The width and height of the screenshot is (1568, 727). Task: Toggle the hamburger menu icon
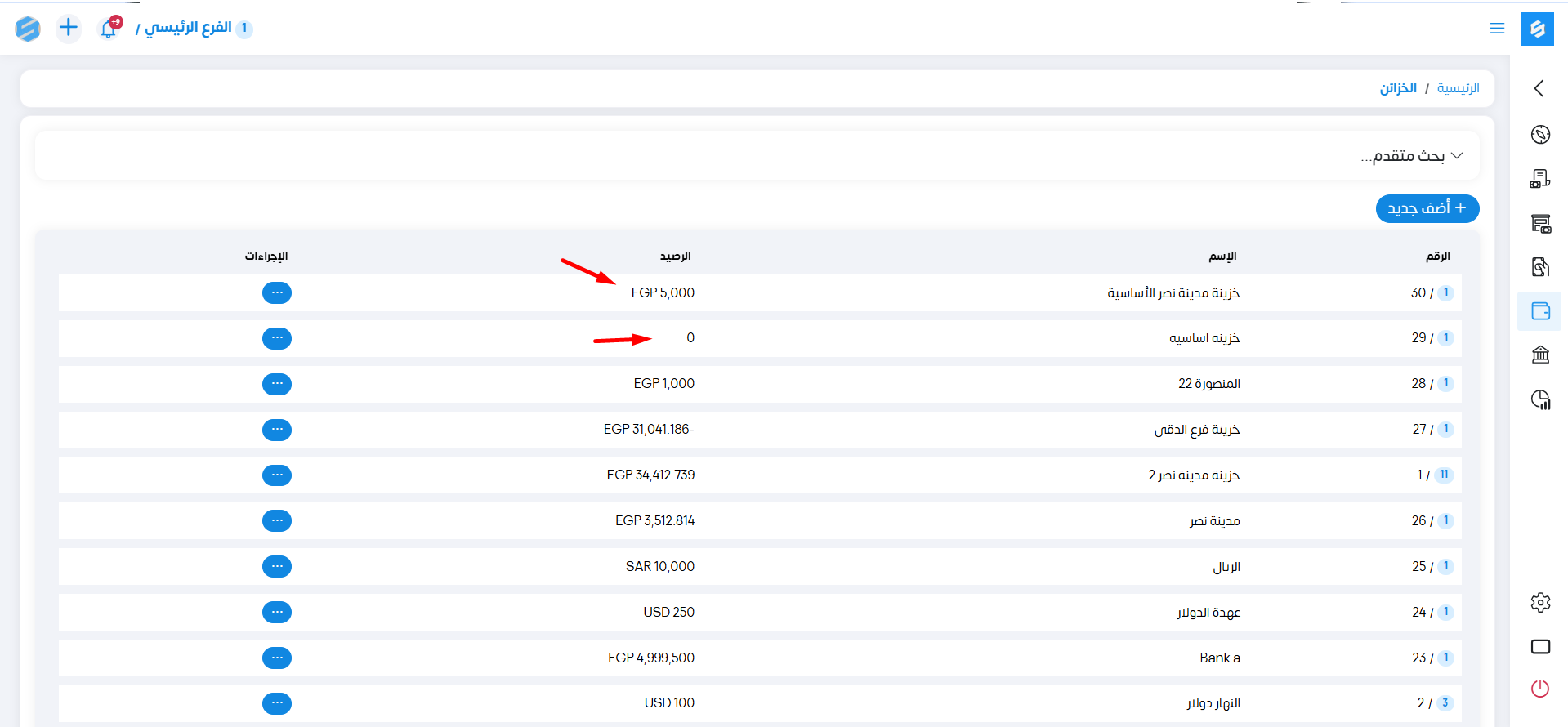coord(1497,29)
